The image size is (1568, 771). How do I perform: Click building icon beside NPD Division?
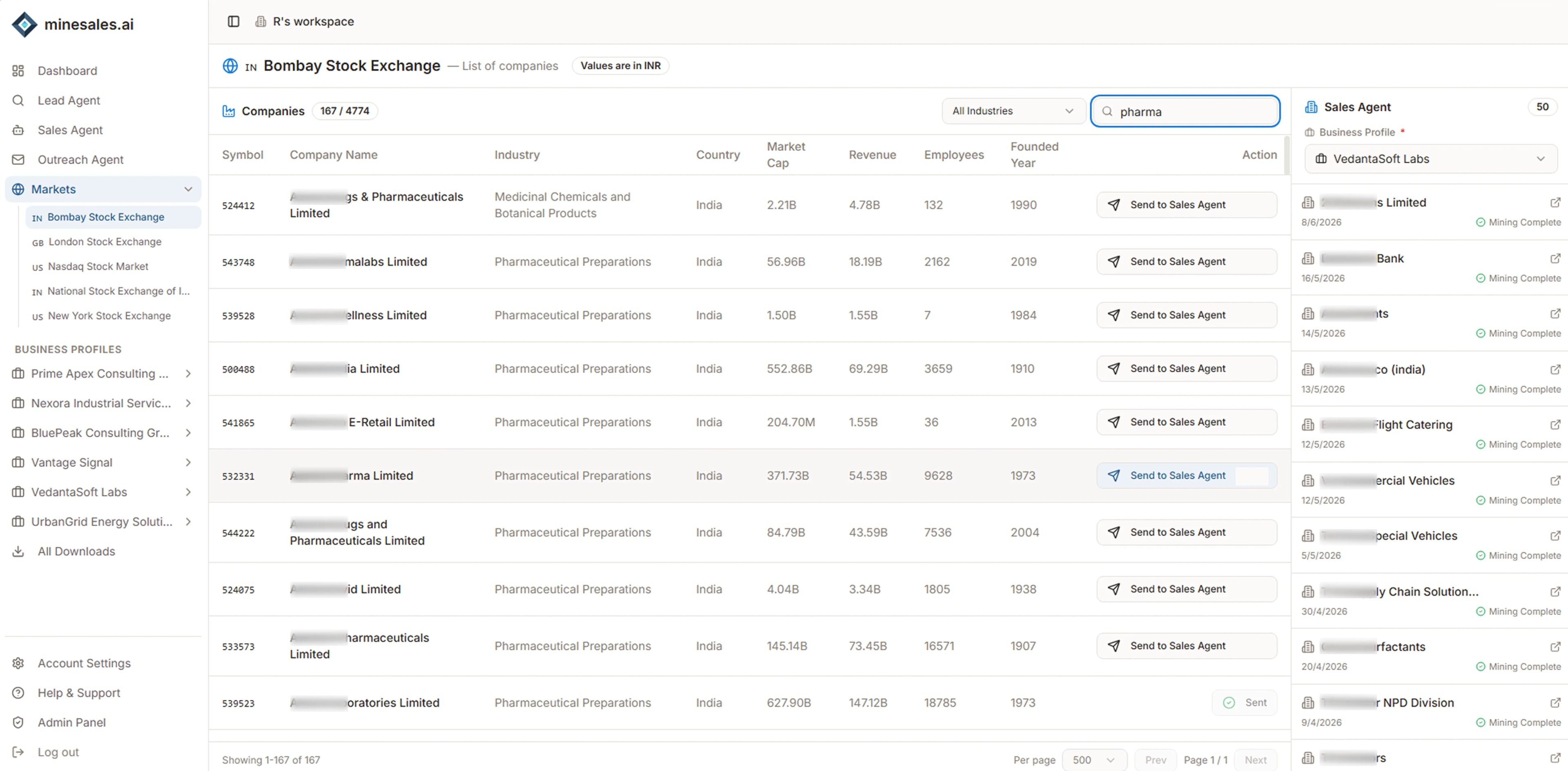[1307, 703]
